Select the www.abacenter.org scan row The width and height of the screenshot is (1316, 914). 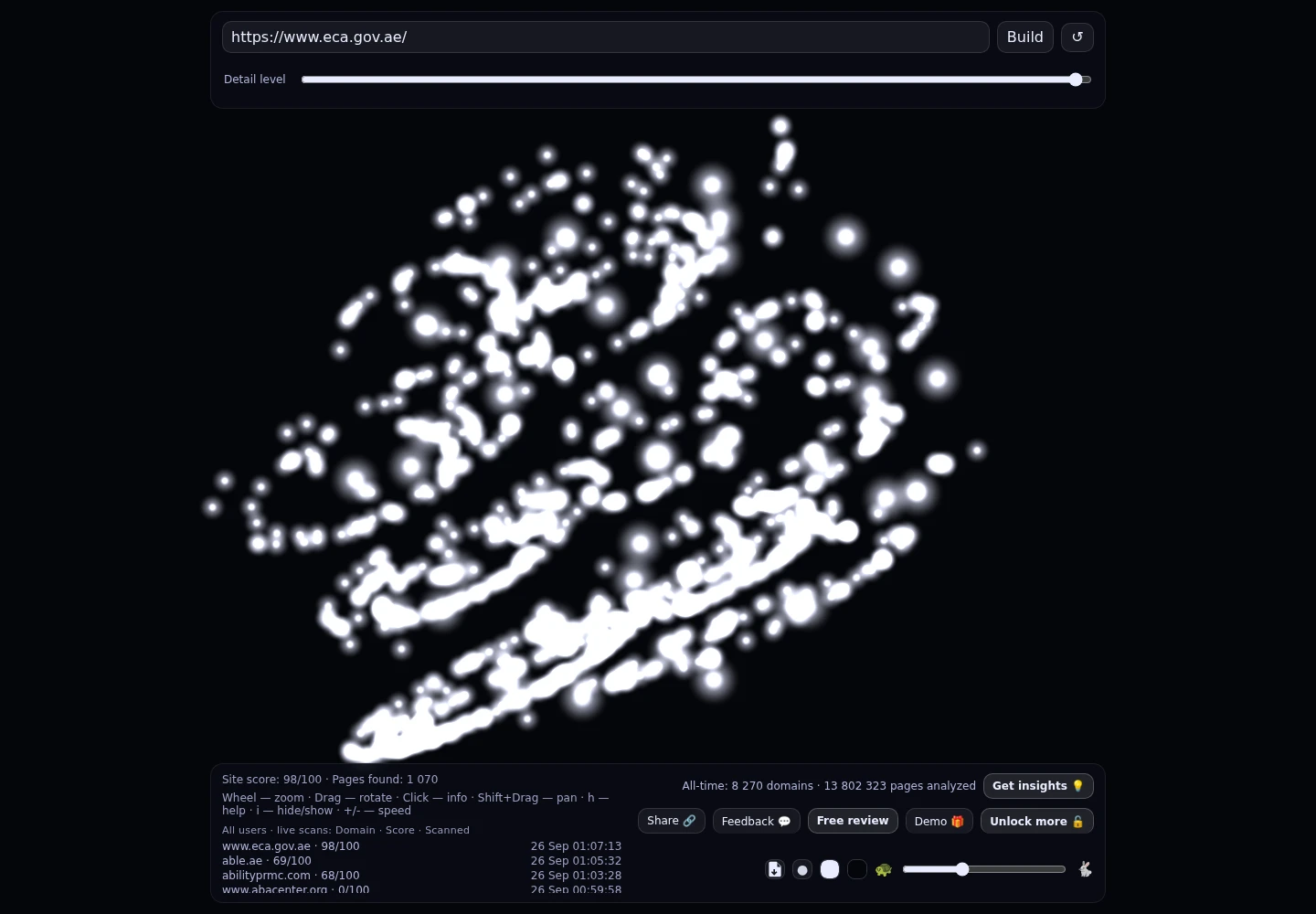(x=421, y=889)
